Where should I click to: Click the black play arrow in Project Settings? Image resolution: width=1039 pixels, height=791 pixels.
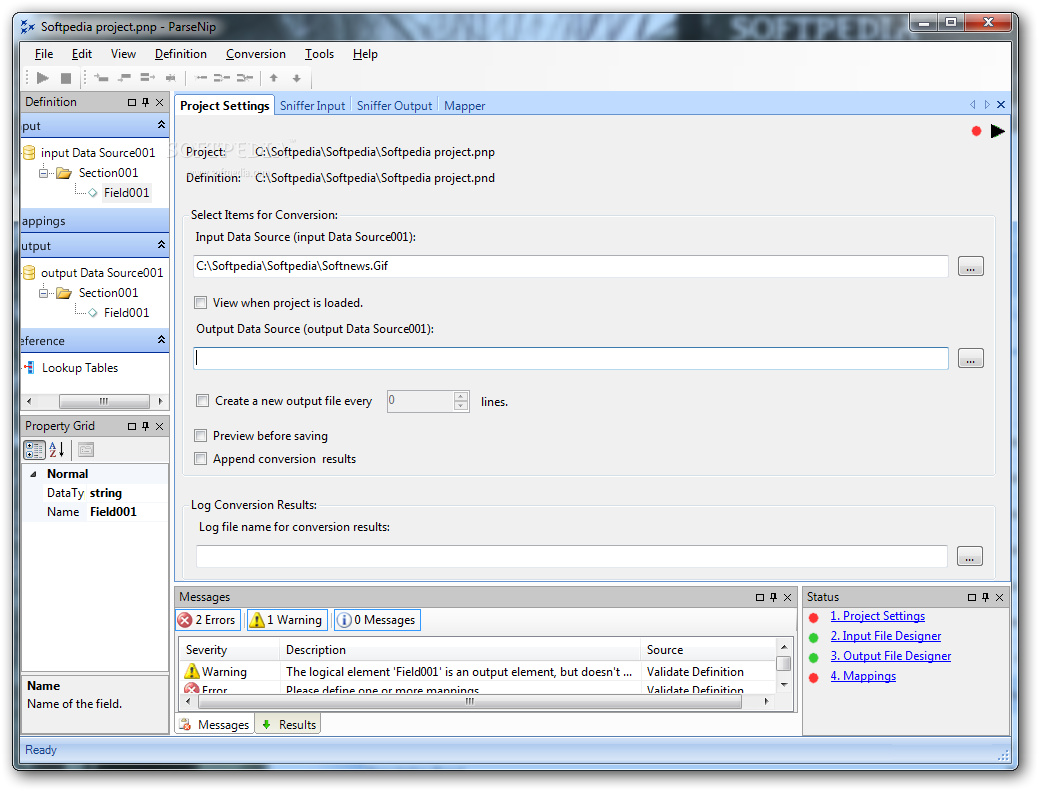point(997,131)
